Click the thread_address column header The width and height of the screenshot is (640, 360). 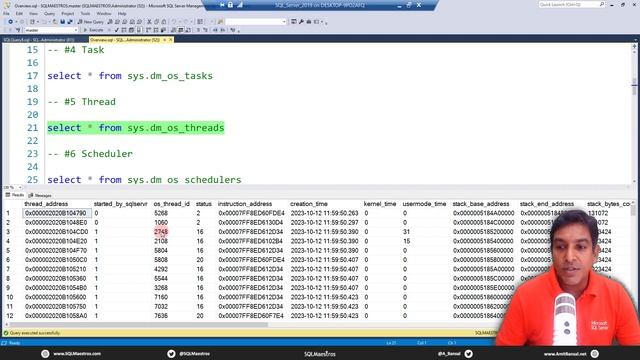(x=46, y=204)
